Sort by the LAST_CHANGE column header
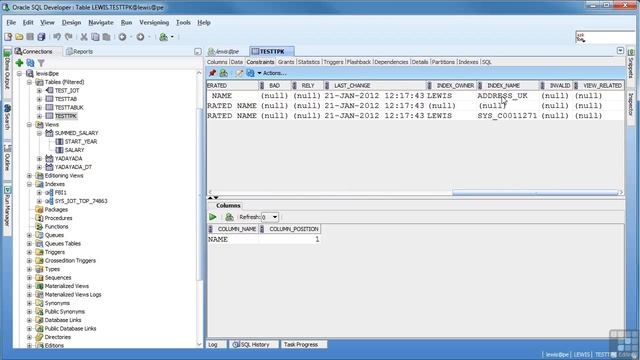Viewport: 640px width, 360px height. (376, 85)
